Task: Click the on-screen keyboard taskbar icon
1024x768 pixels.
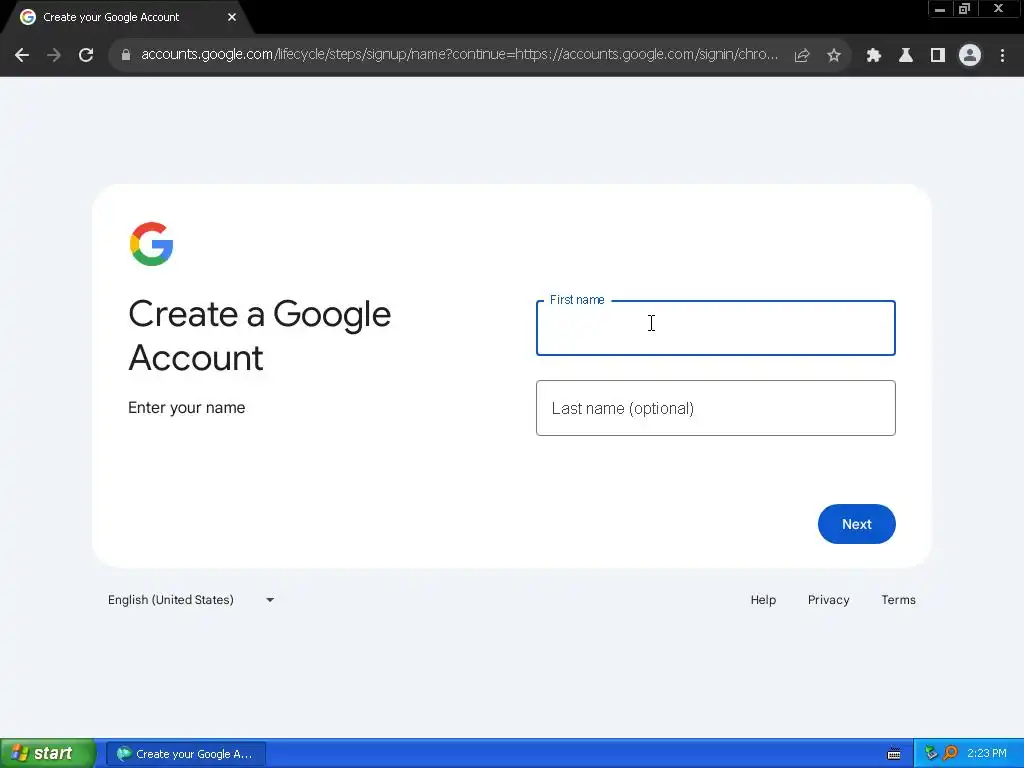Action: pyautogui.click(x=894, y=754)
